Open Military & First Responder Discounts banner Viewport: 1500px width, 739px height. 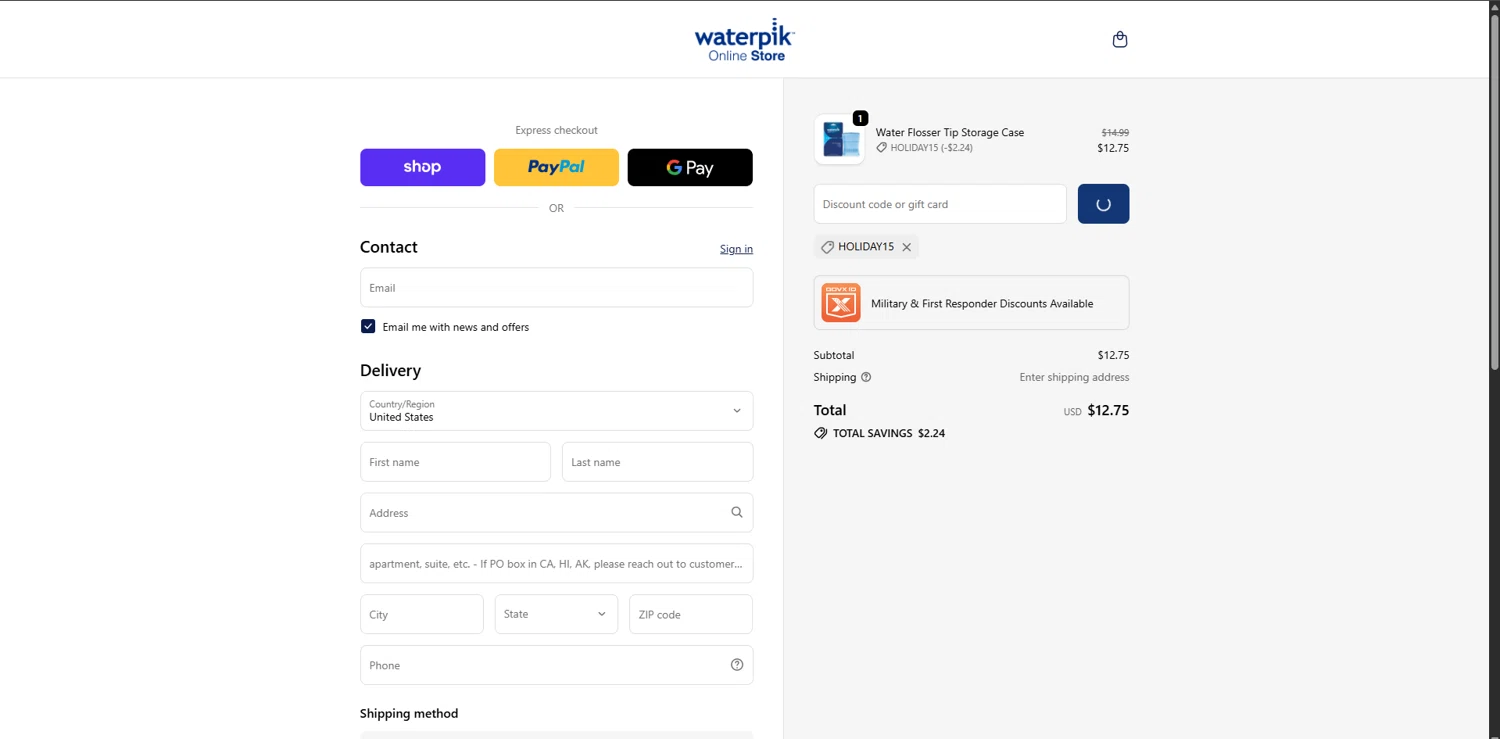[x=971, y=303]
